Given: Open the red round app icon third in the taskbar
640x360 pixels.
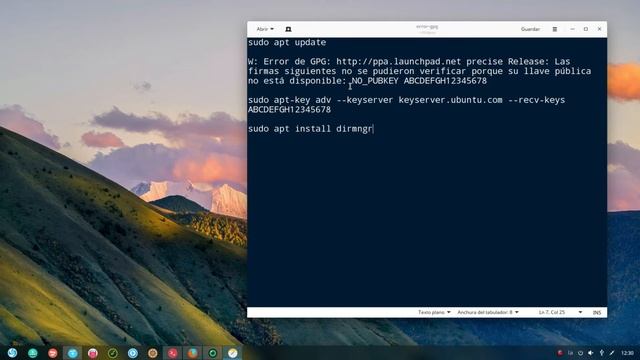Looking at the screenshot, I should click(53, 353).
